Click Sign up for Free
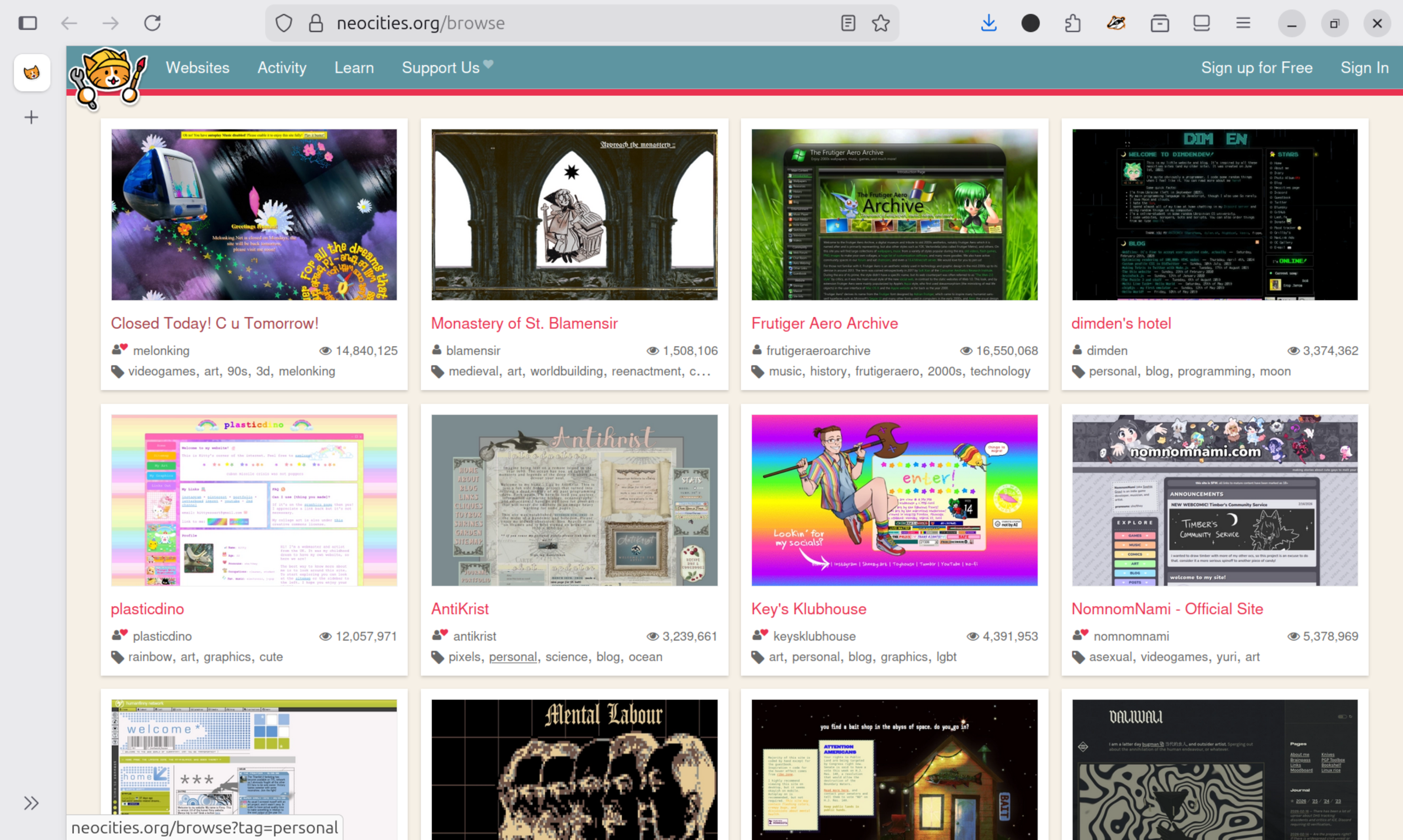The height and width of the screenshot is (840, 1403). click(1257, 68)
